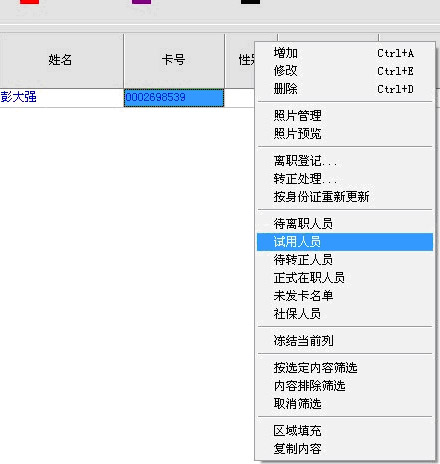This screenshot has width=440, height=464.
Task: Select 增加 from the context menu
Action: [x=345, y=53]
